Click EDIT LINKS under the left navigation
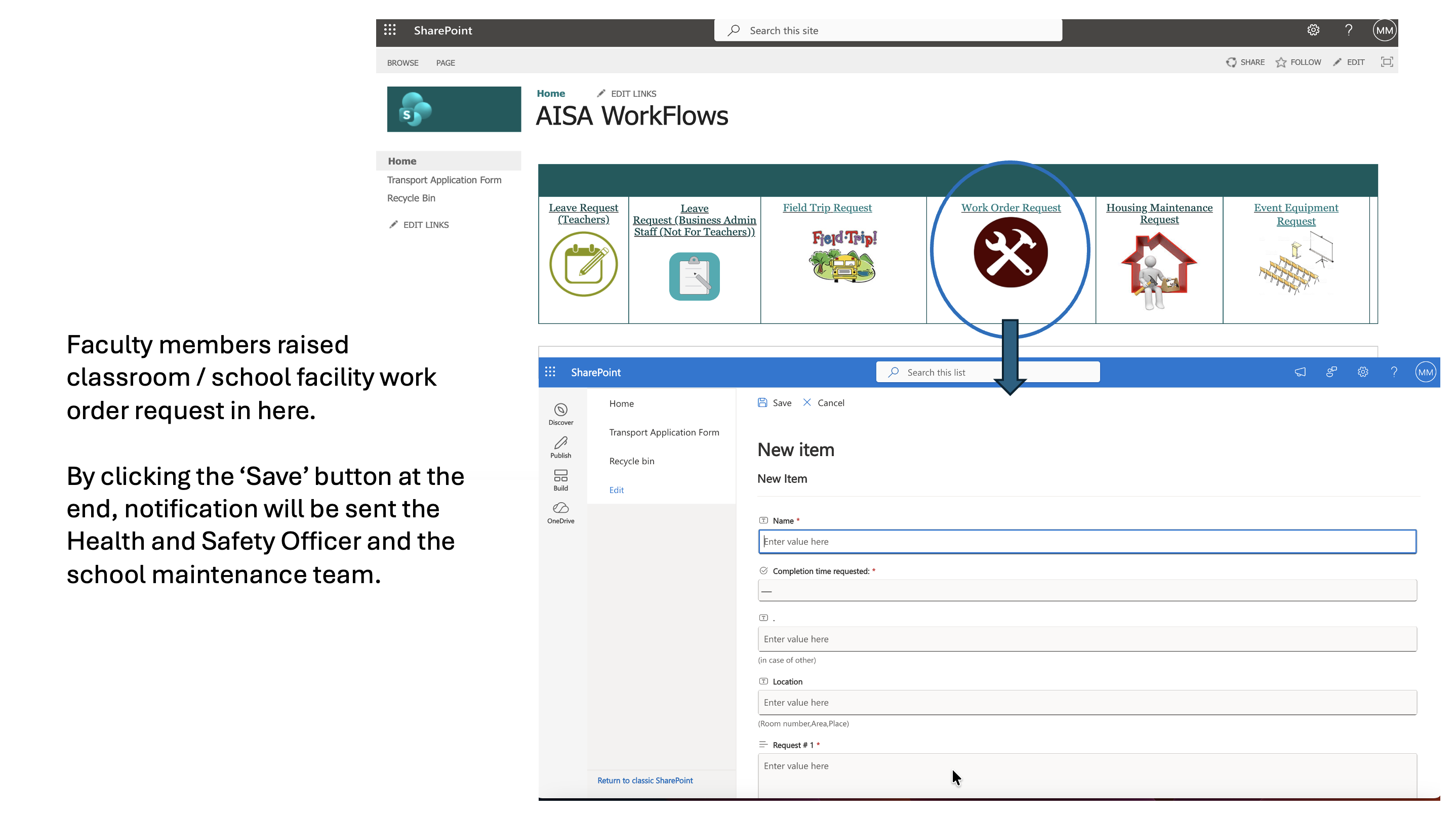 tap(419, 224)
